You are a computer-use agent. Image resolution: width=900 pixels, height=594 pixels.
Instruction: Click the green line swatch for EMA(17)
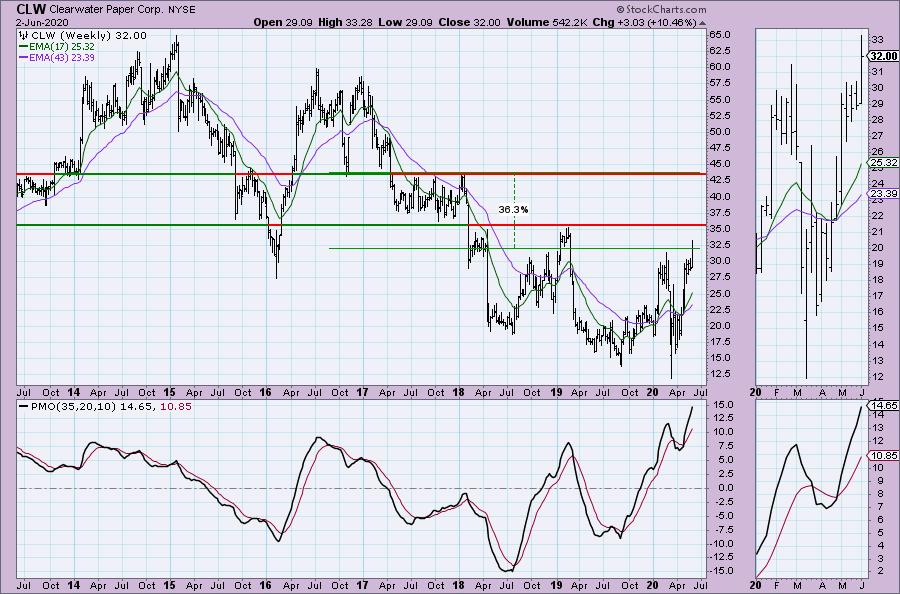tap(24, 46)
